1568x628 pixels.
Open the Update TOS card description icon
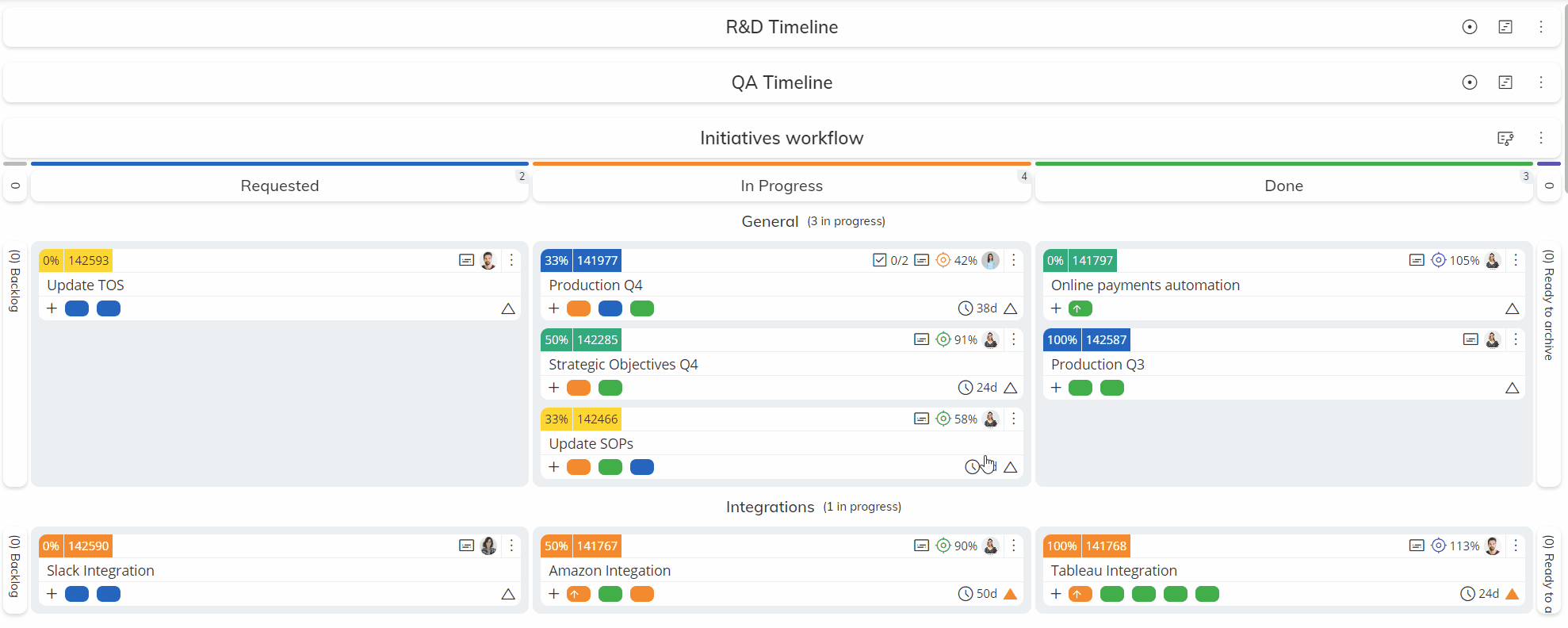[467, 260]
